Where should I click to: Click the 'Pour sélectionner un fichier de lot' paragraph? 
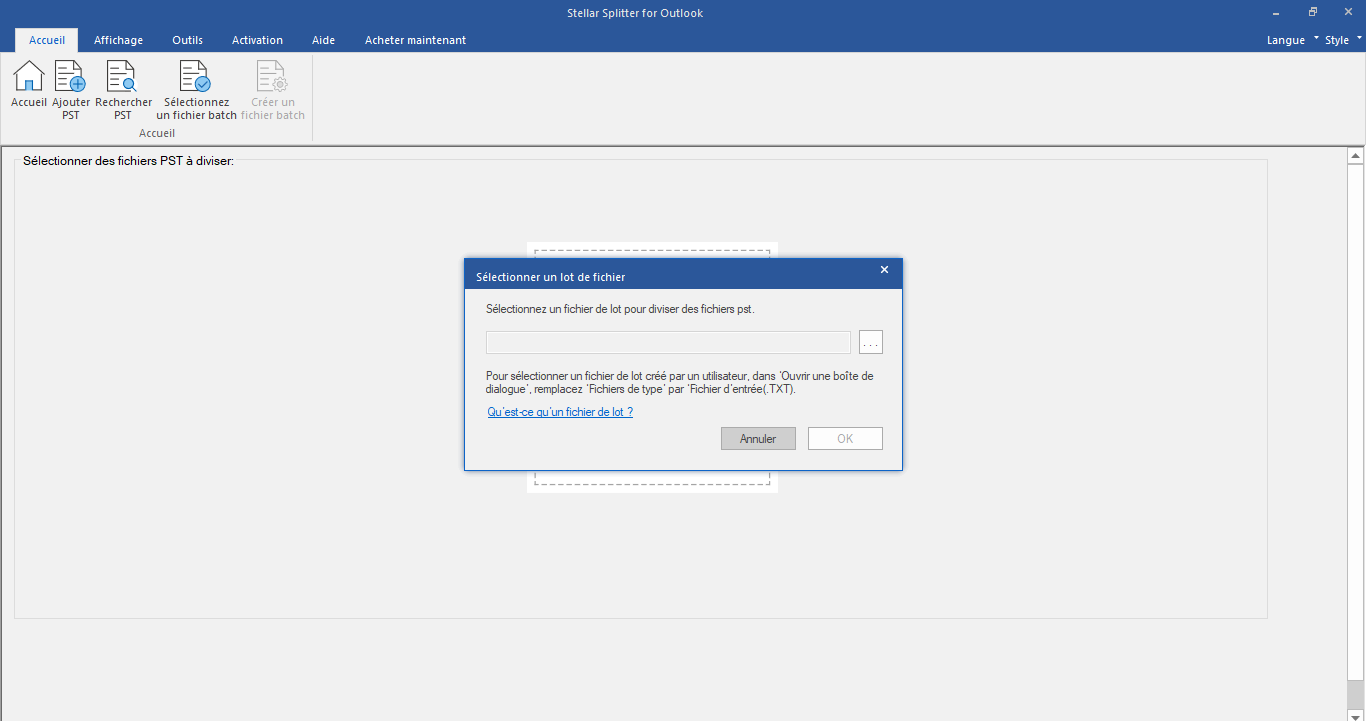[680, 383]
